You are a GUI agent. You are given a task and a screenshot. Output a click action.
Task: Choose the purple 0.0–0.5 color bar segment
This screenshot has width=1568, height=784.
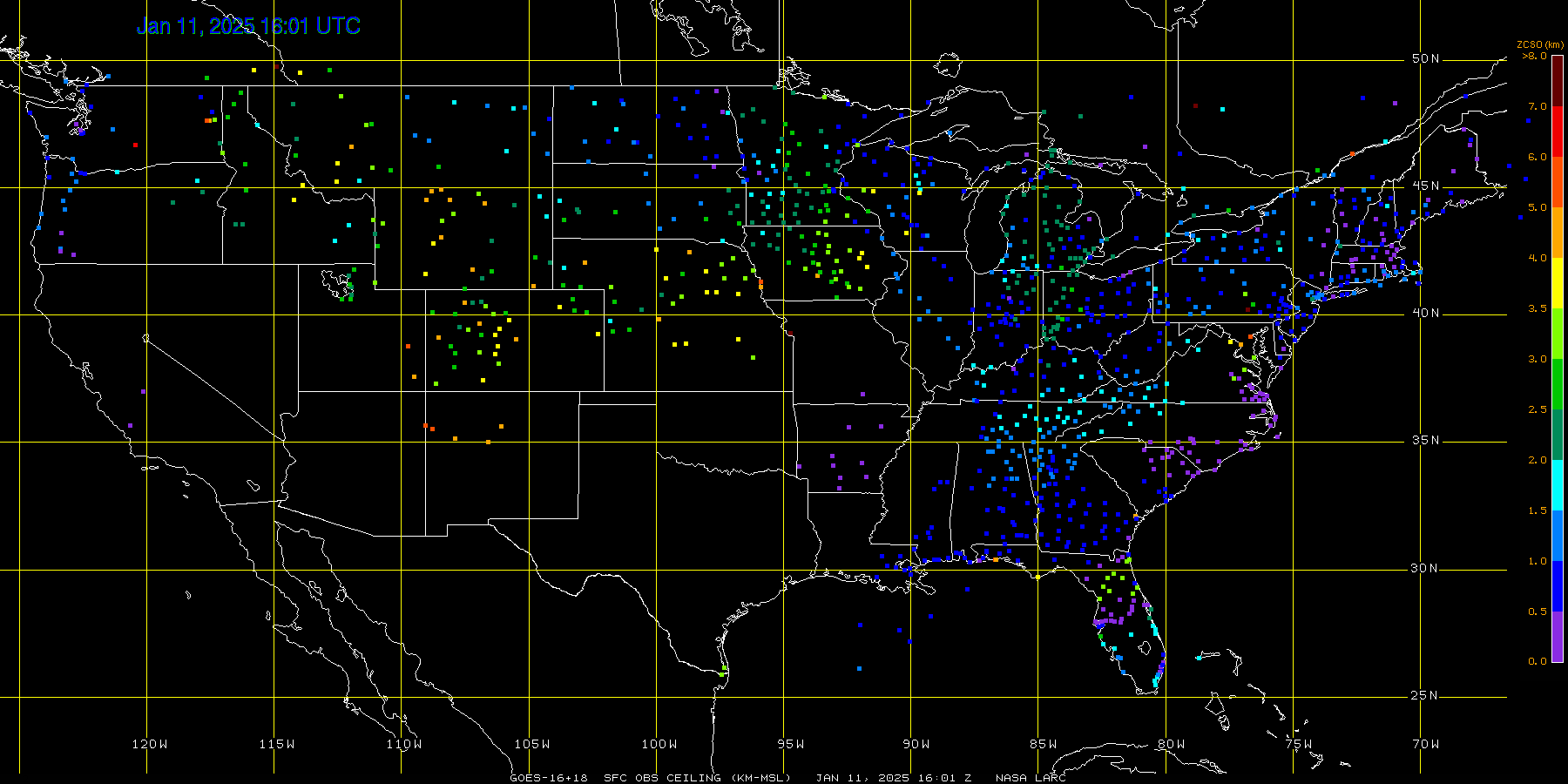click(1557, 637)
